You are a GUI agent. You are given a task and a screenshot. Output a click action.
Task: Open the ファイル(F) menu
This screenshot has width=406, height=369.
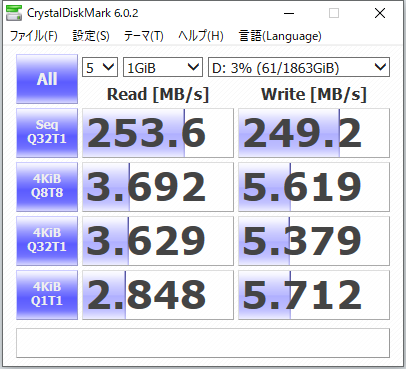pos(33,36)
